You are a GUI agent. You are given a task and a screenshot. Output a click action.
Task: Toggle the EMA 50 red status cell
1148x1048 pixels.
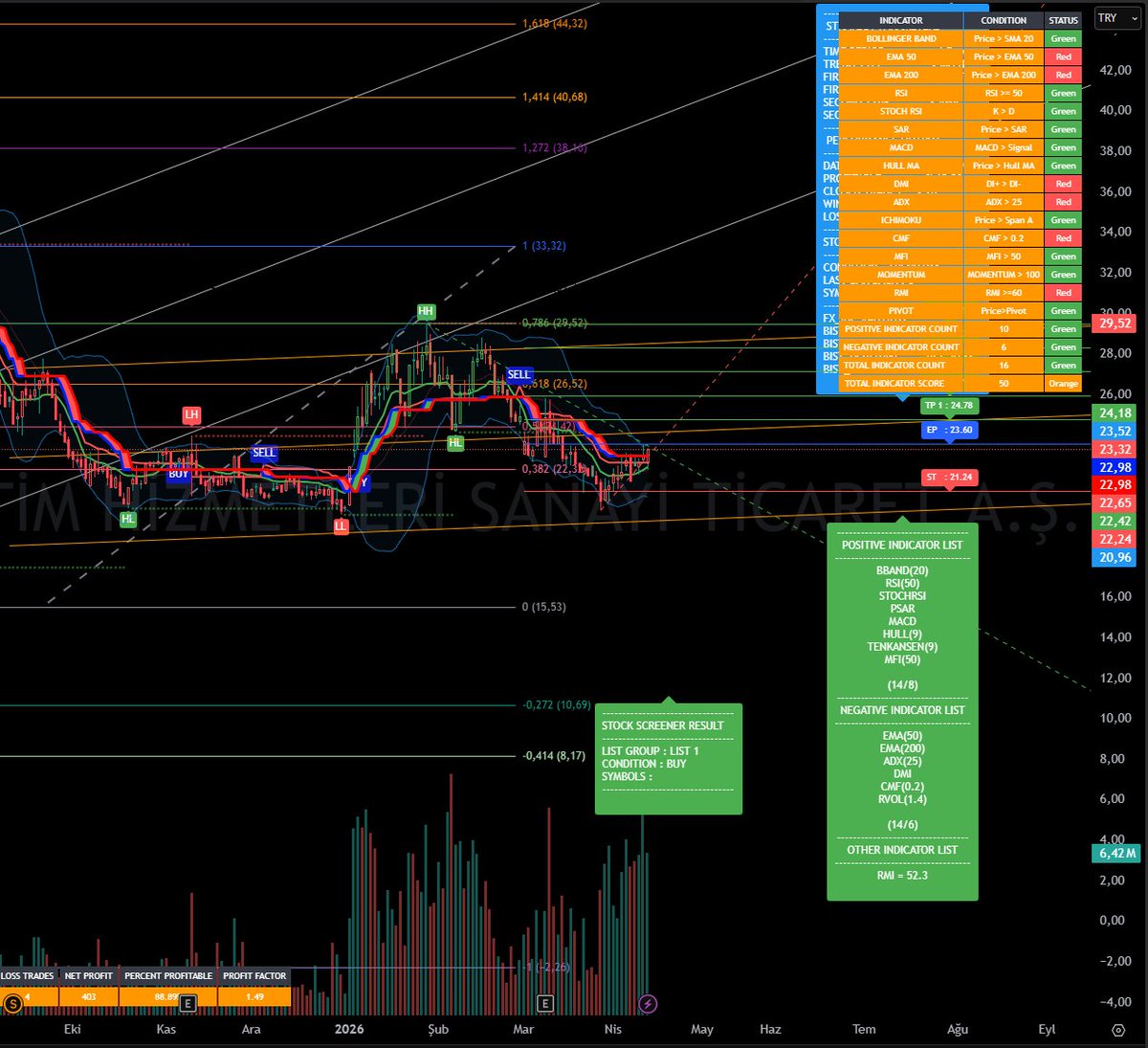[x=1063, y=56]
